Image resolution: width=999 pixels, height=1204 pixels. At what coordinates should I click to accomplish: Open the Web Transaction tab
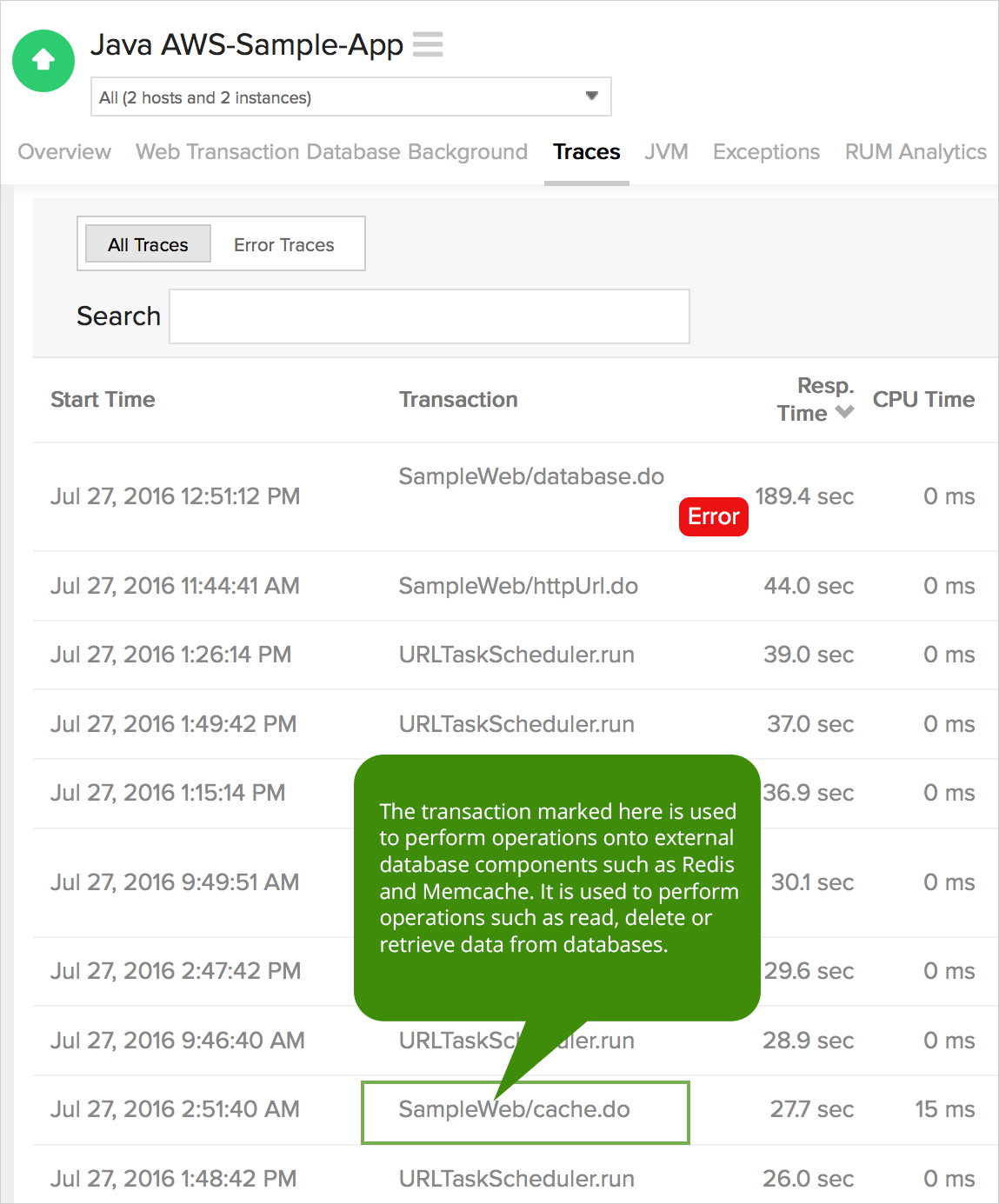pos(217,151)
